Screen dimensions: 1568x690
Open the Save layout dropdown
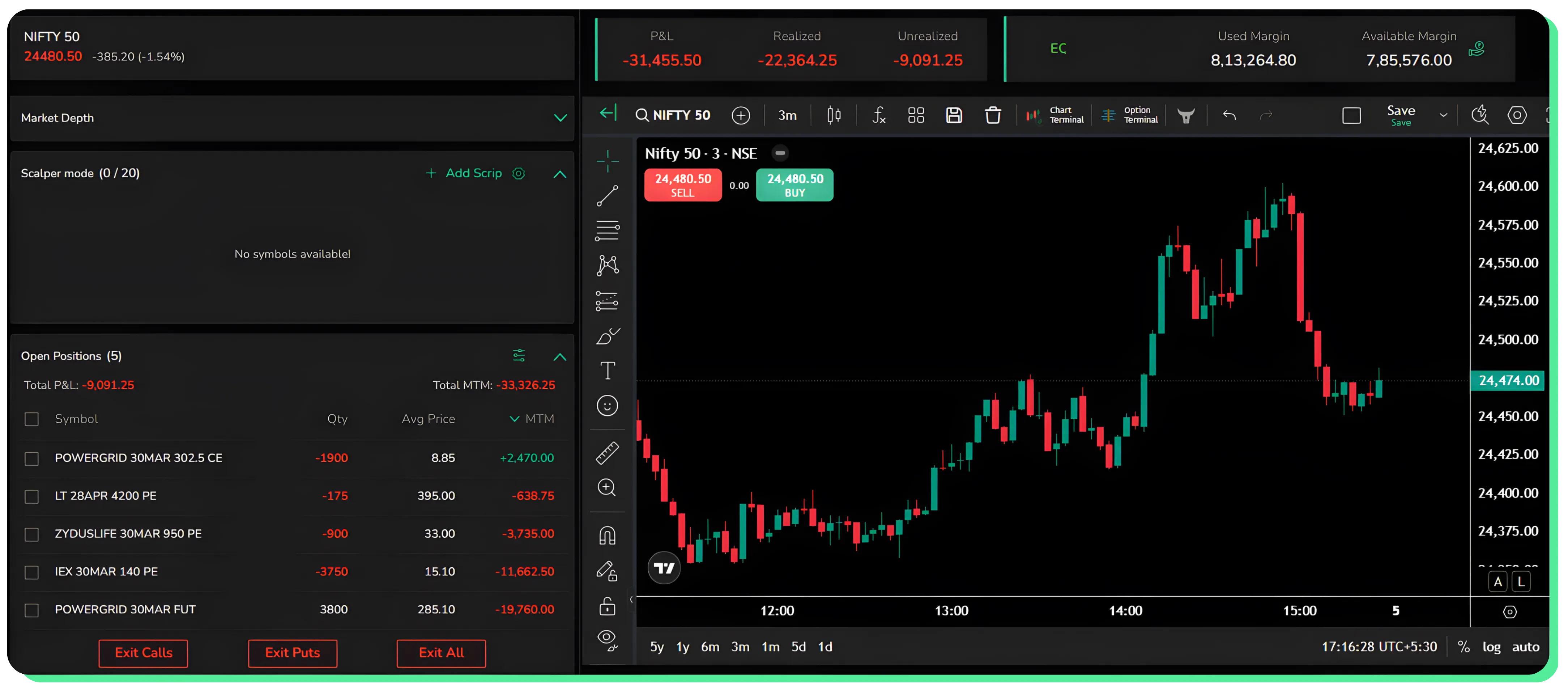(x=1443, y=115)
